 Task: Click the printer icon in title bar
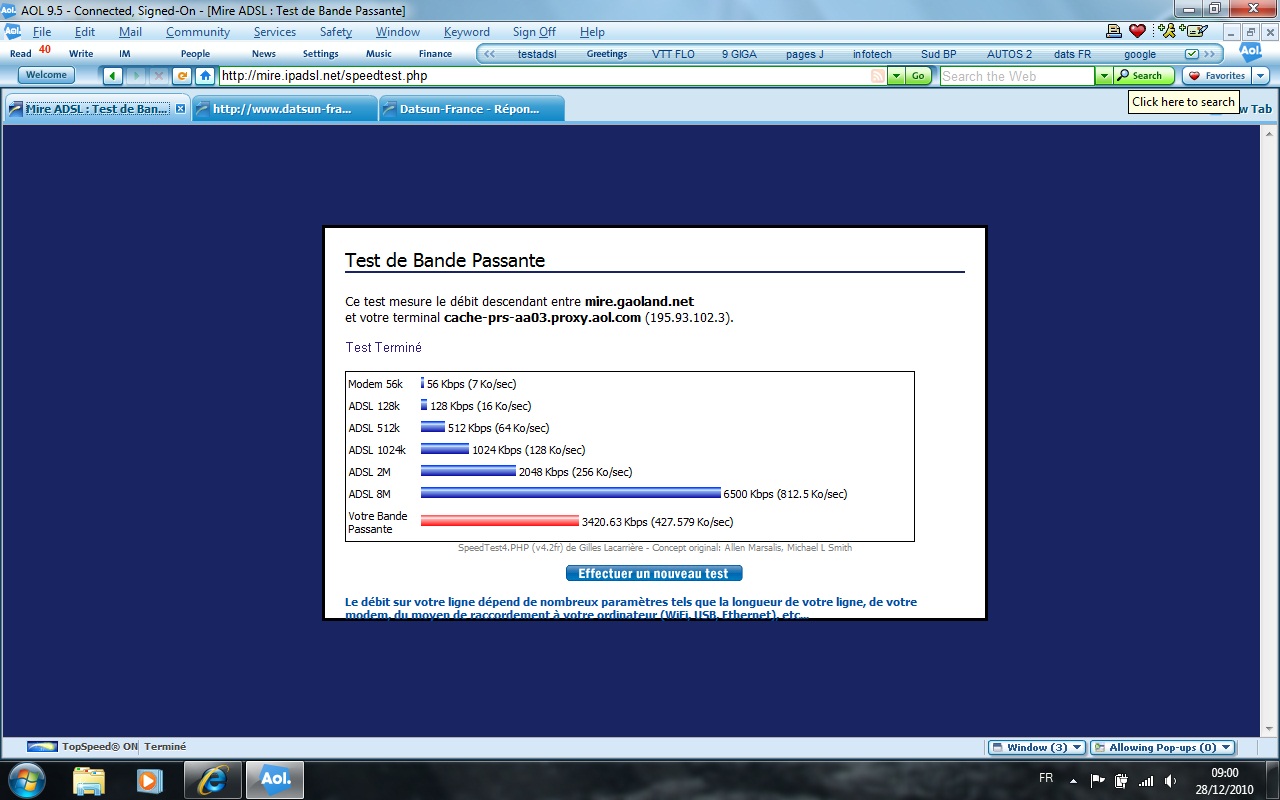click(1113, 31)
